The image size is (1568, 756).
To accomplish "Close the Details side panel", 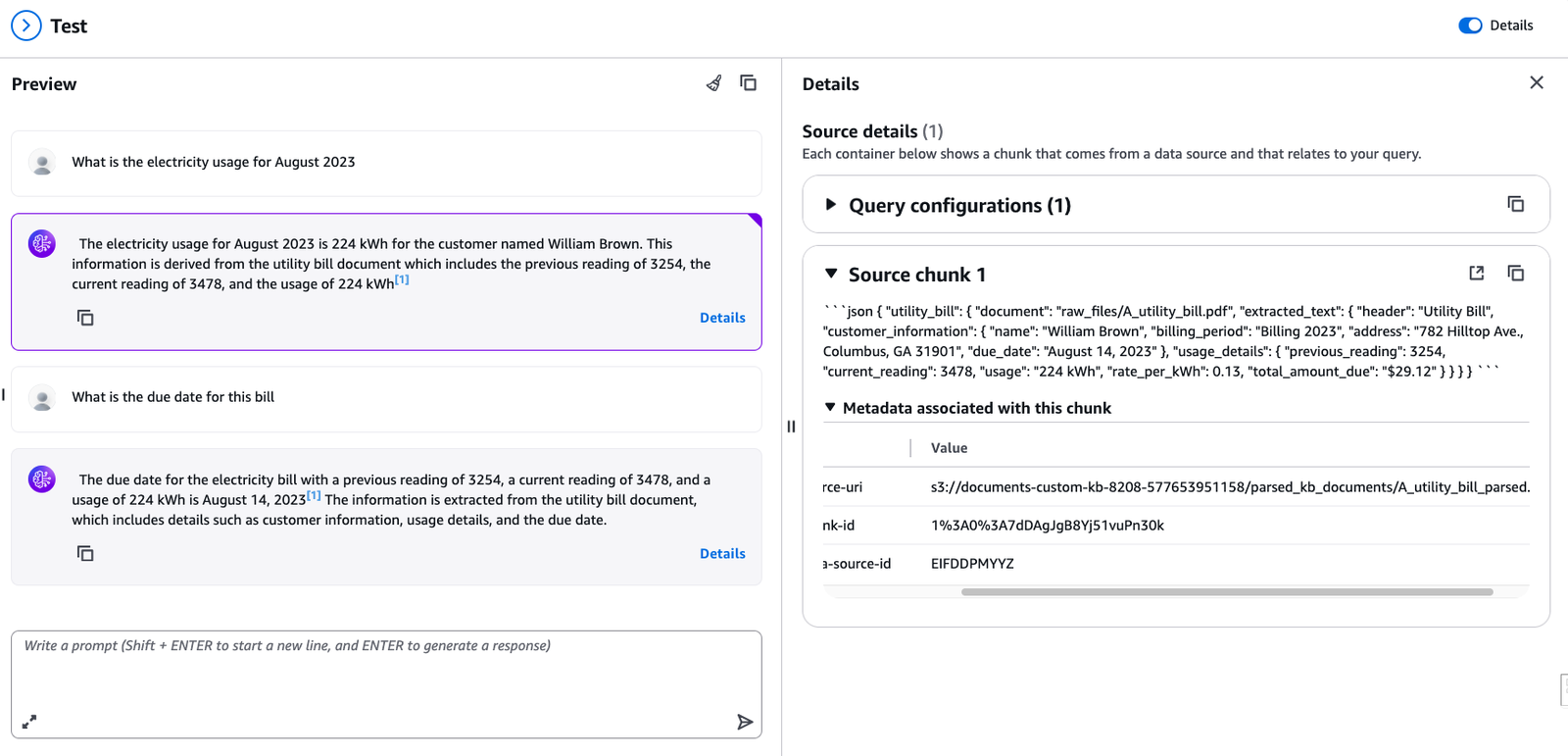I will coord(1537,83).
